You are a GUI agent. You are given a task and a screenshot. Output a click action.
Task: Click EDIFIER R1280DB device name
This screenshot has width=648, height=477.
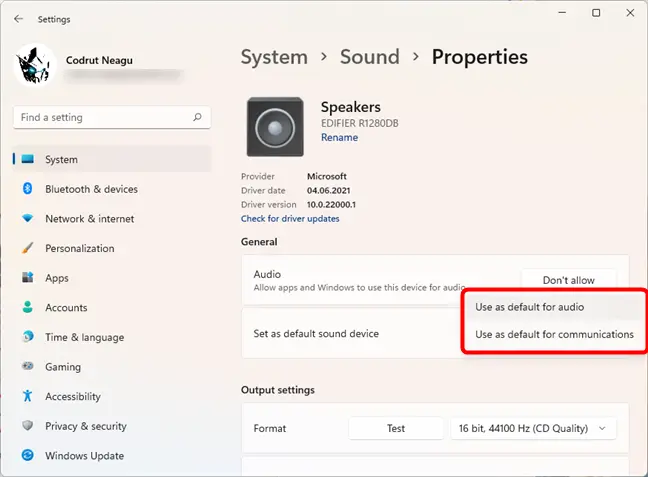tap(360, 123)
